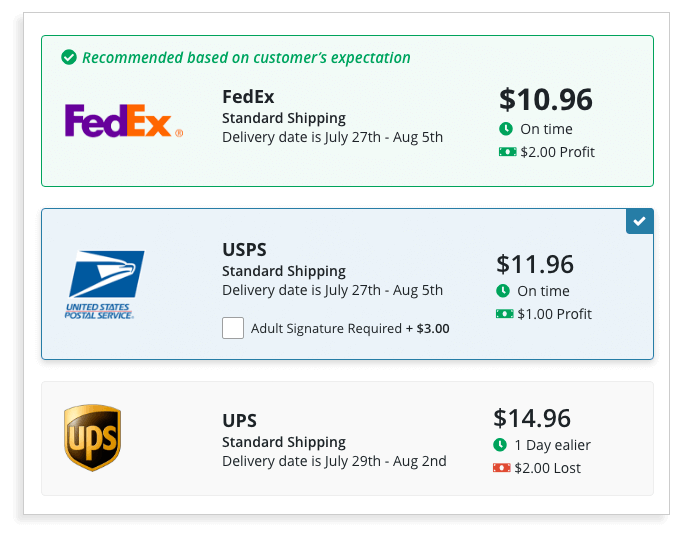Click the FedEx logo
685x535 pixels.
tap(123, 121)
